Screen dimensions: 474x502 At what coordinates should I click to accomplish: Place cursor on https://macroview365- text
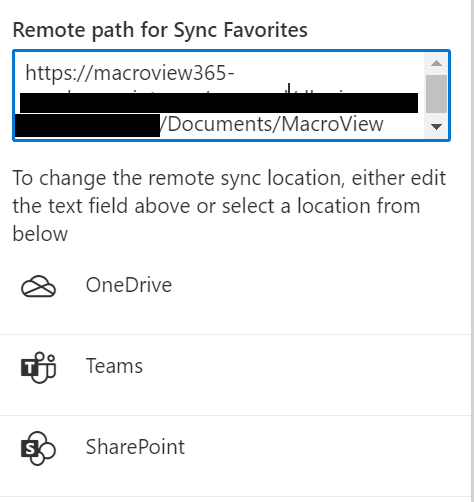(130, 73)
